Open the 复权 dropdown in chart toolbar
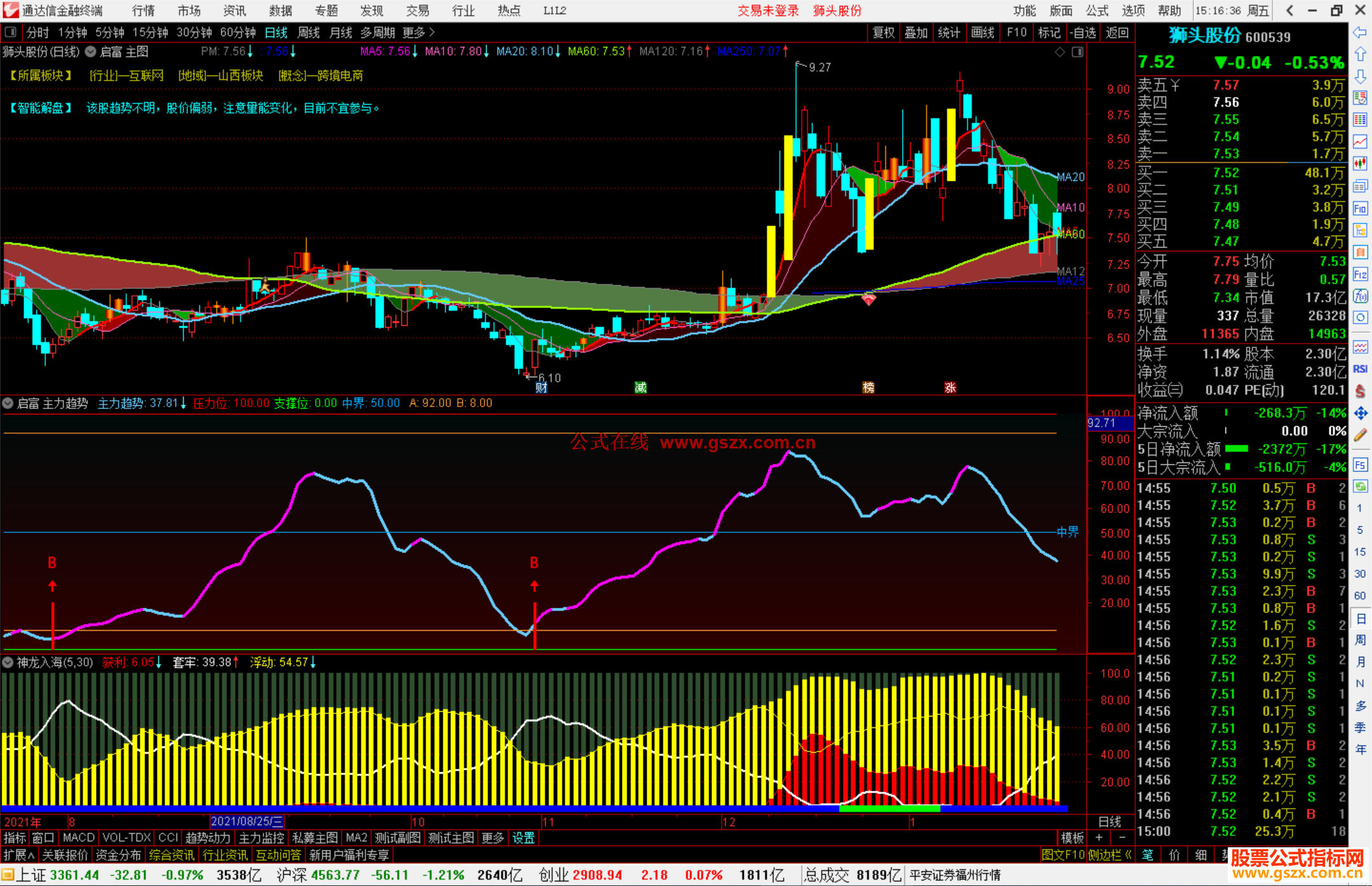 tap(884, 32)
